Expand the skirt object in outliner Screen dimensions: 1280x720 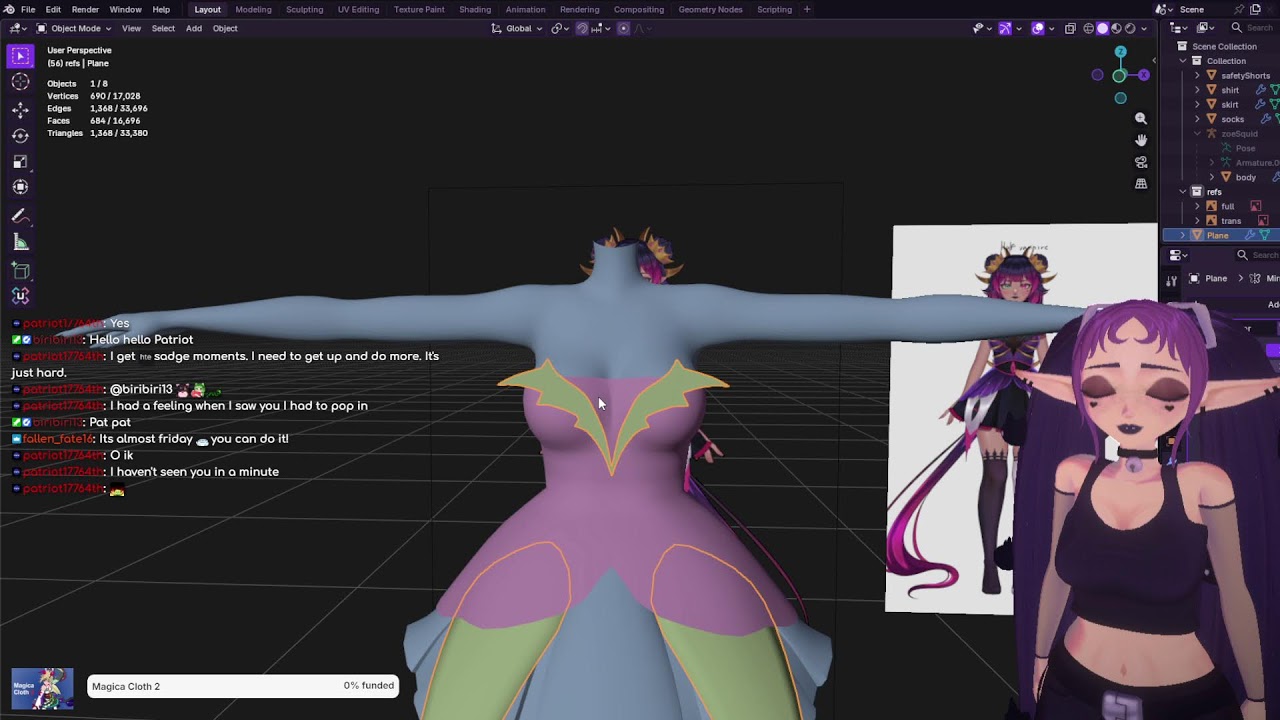pyautogui.click(x=1198, y=104)
